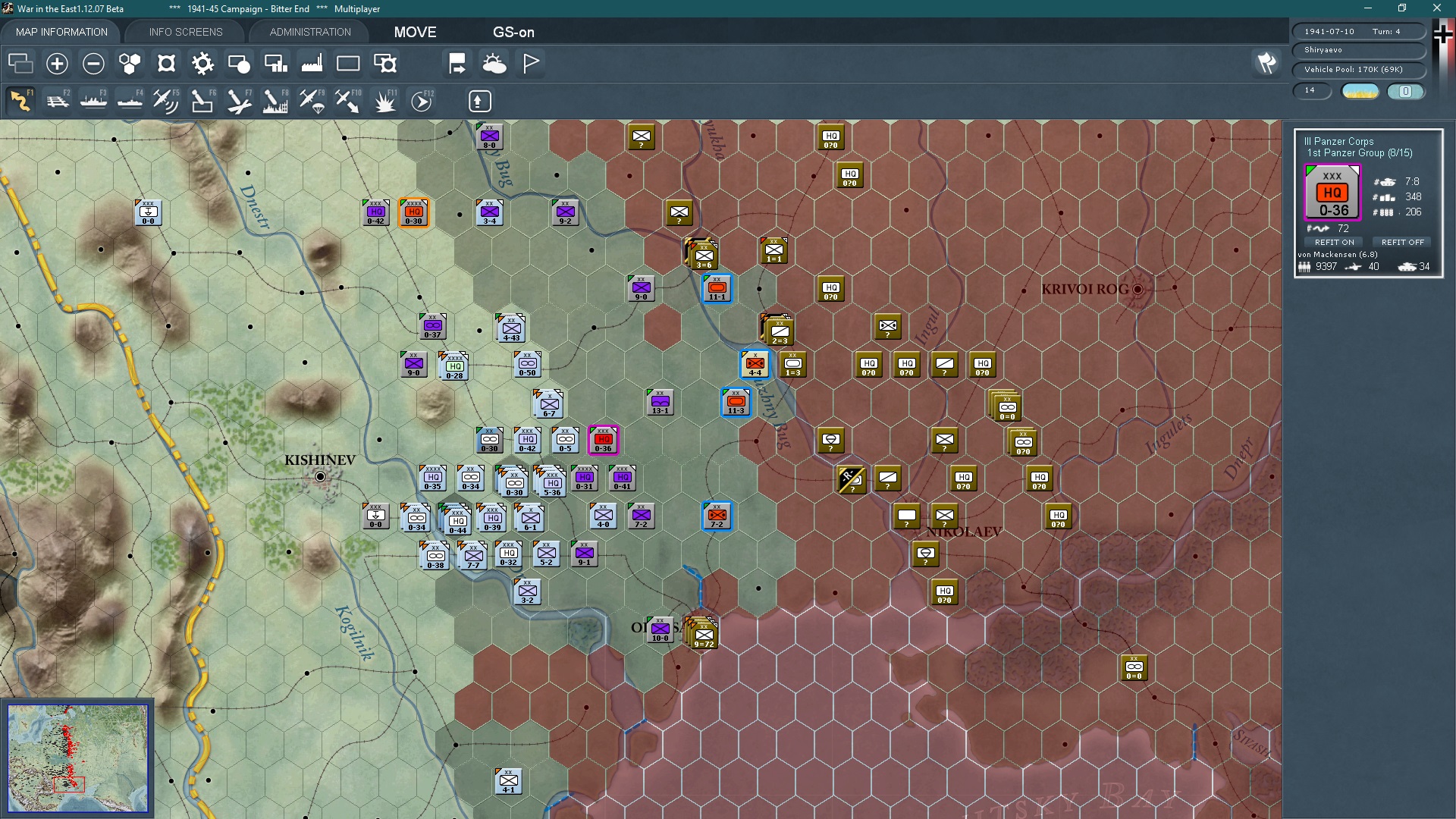Toggle the hex grid hexagons icon
Screen dimensions: 1456x819
click(x=130, y=63)
